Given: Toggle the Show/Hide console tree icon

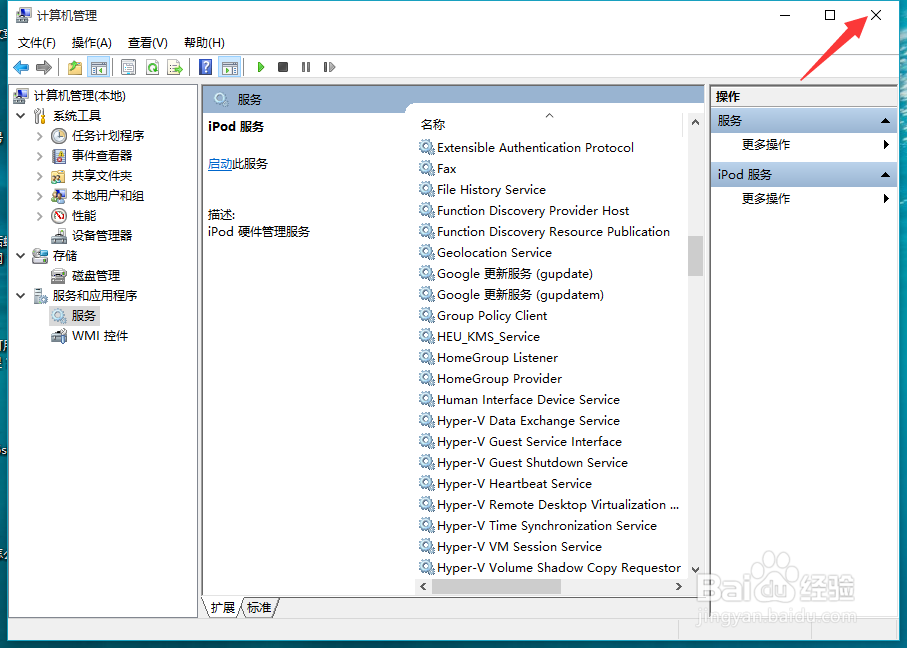Looking at the screenshot, I should [x=99, y=67].
